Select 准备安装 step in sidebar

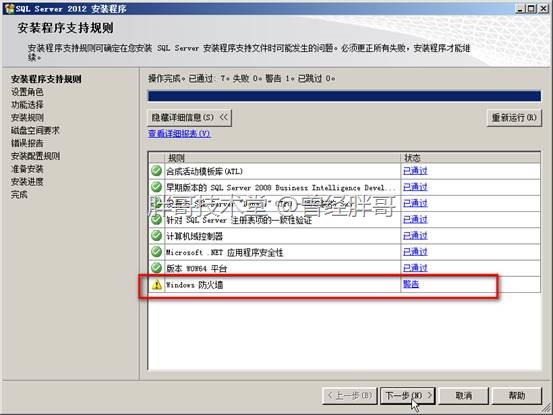pos(27,169)
